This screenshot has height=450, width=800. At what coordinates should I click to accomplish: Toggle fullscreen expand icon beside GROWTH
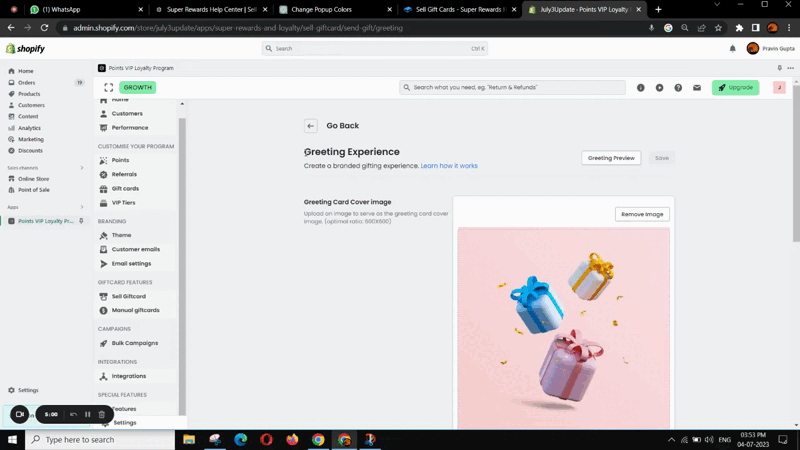[108, 87]
